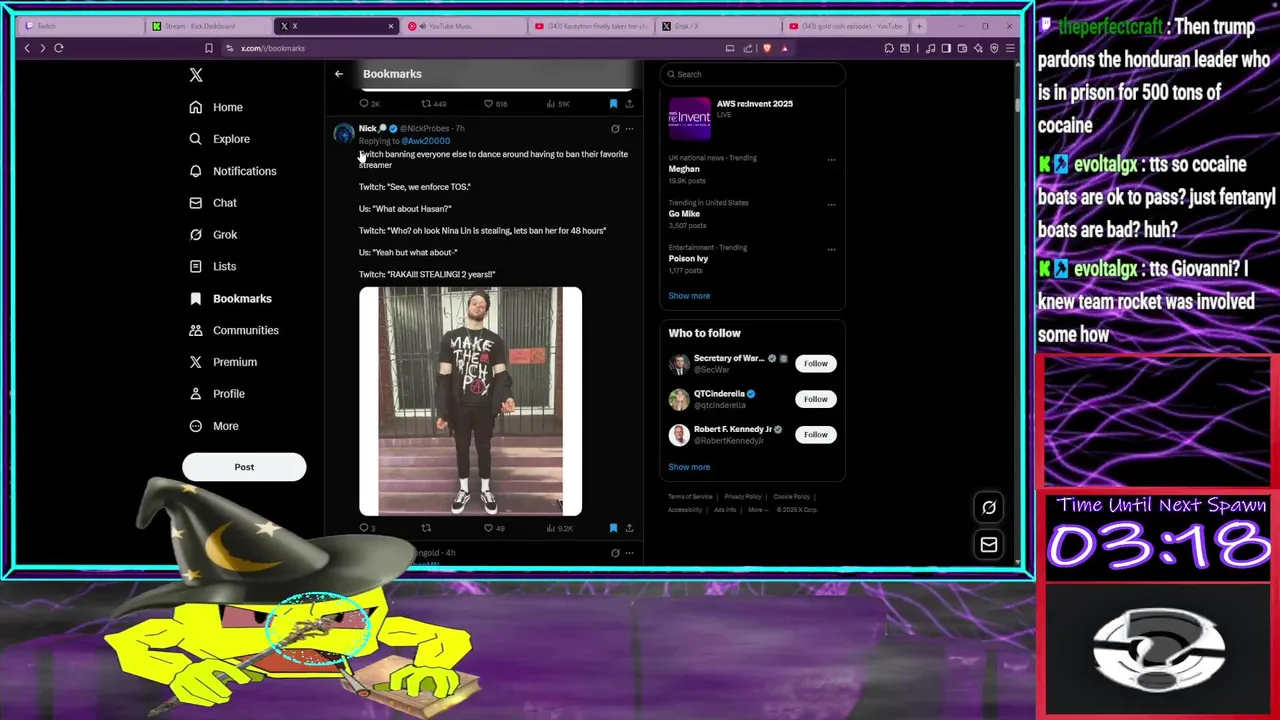Open the Go Mike trending topic
Screen dimensions: 1280x720
pos(684,214)
